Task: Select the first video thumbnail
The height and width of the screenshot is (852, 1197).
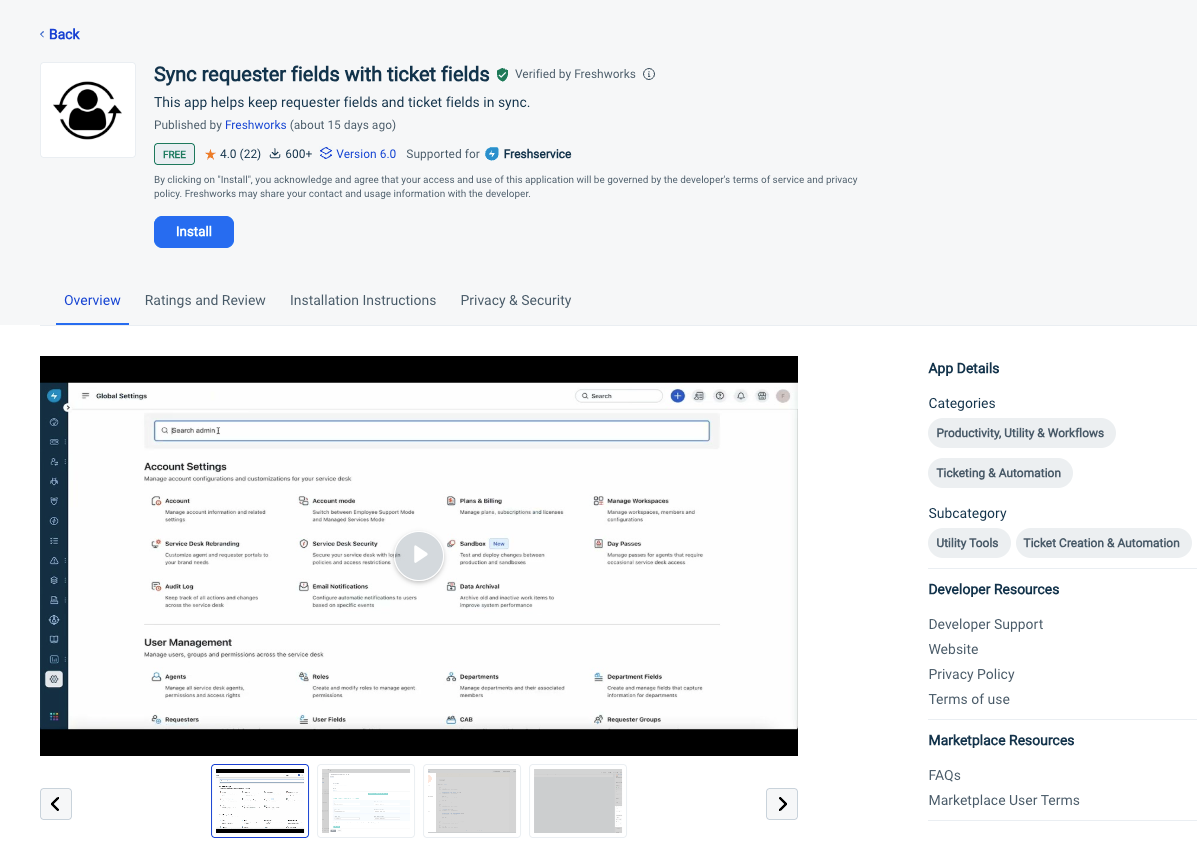Action: click(260, 801)
